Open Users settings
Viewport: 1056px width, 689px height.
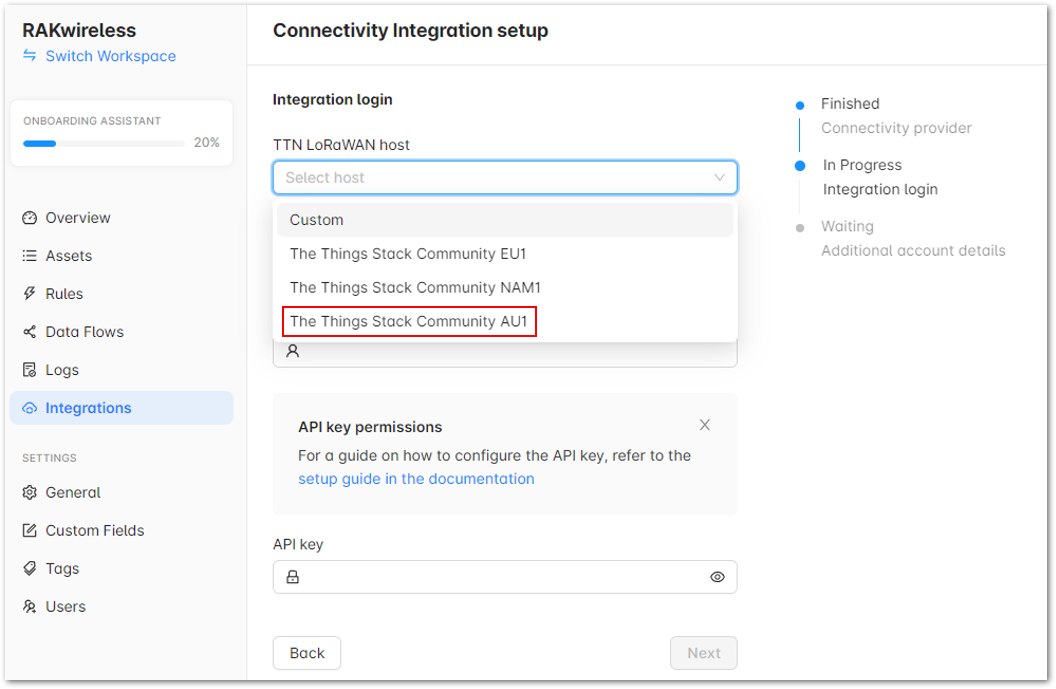click(x=121, y=606)
